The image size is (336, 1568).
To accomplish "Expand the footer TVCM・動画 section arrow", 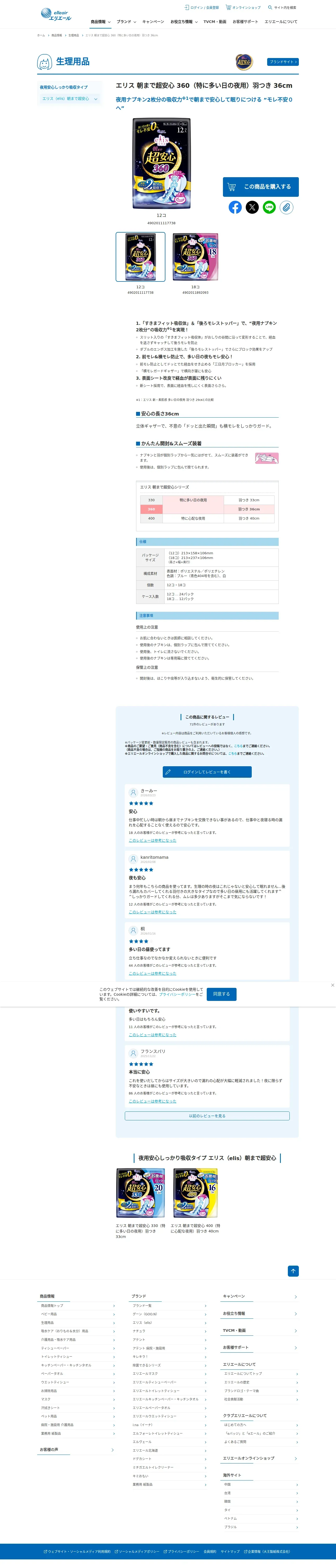I will [x=296, y=1331].
